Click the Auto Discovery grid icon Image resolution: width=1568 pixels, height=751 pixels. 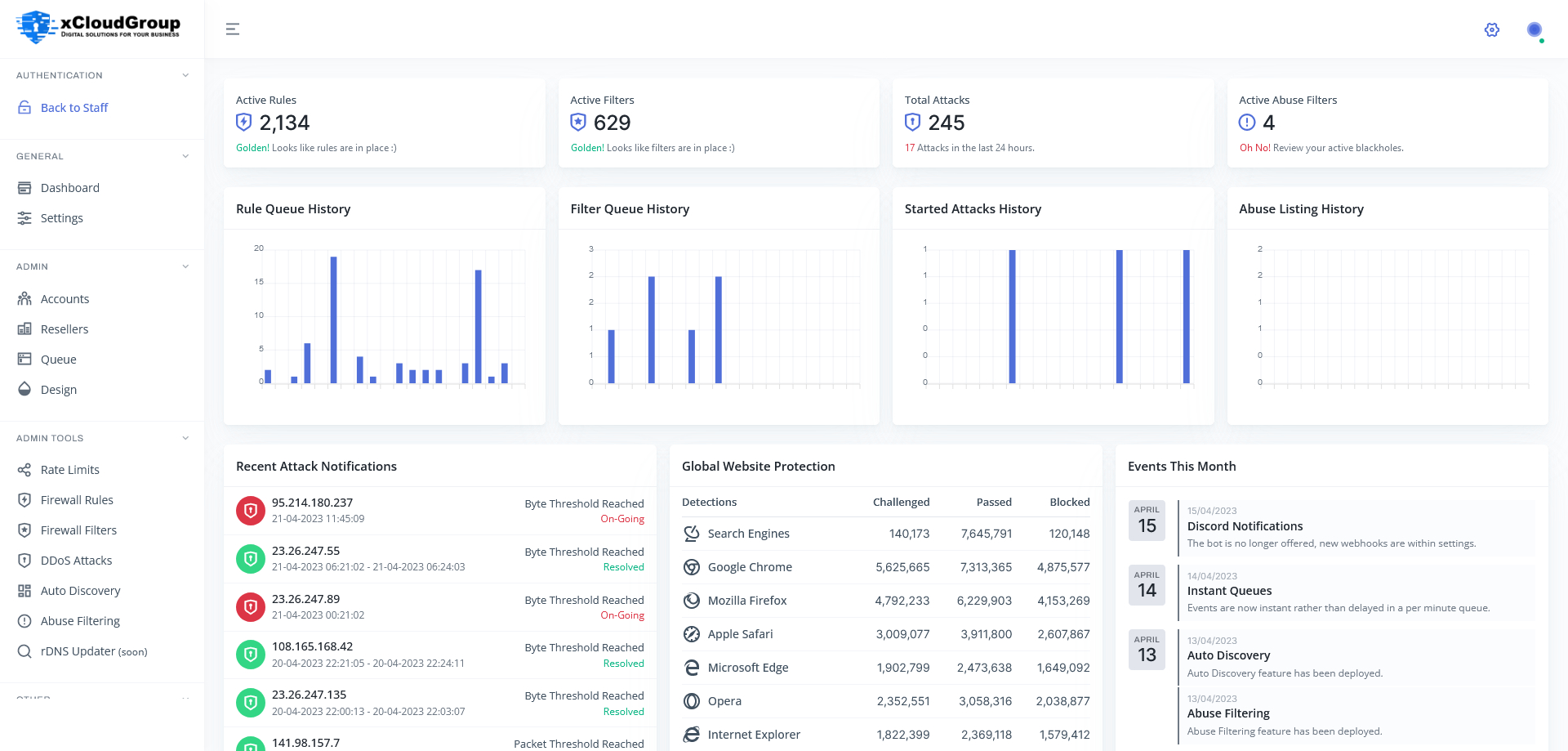pos(24,590)
